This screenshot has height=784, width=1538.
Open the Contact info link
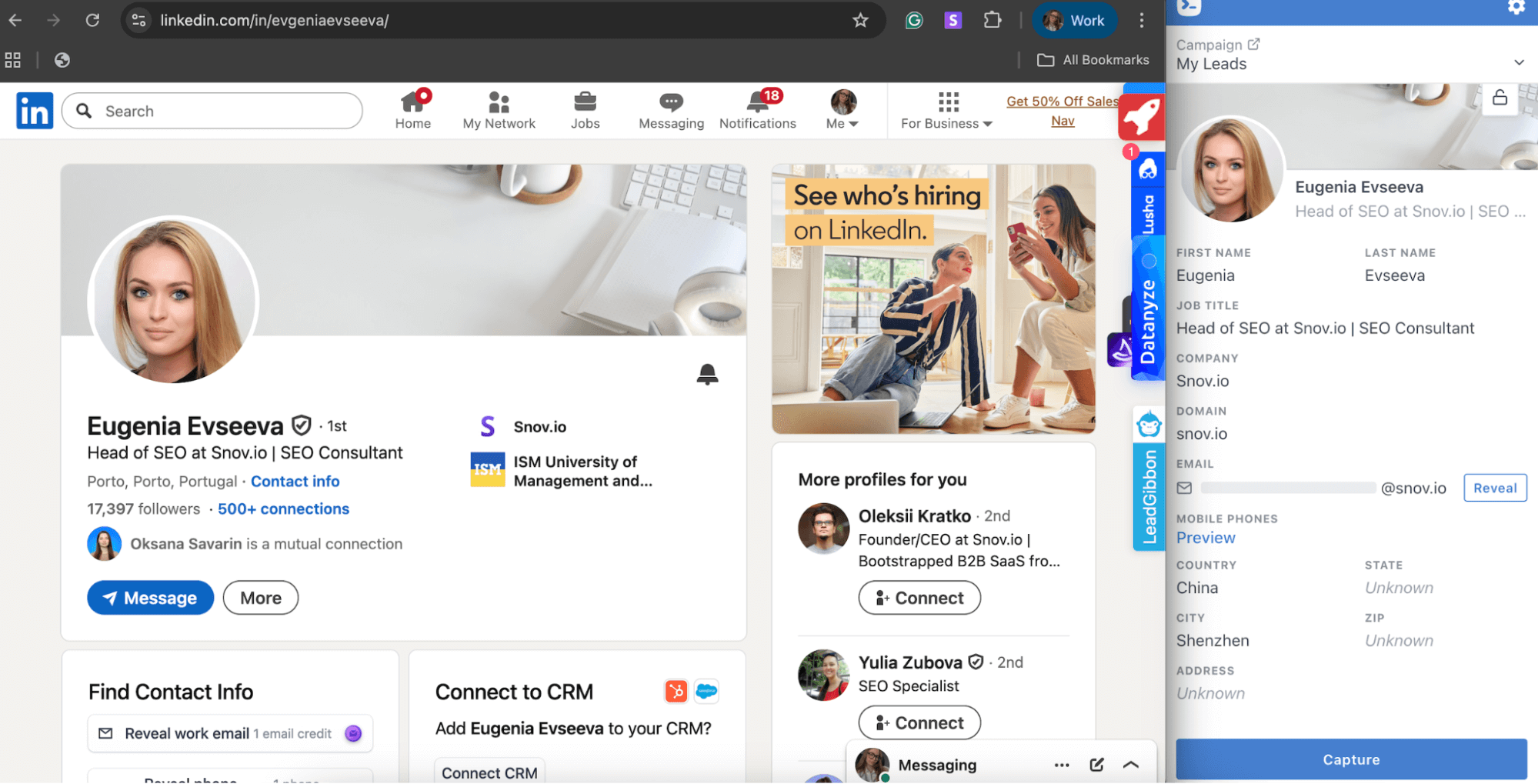coord(295,482)
